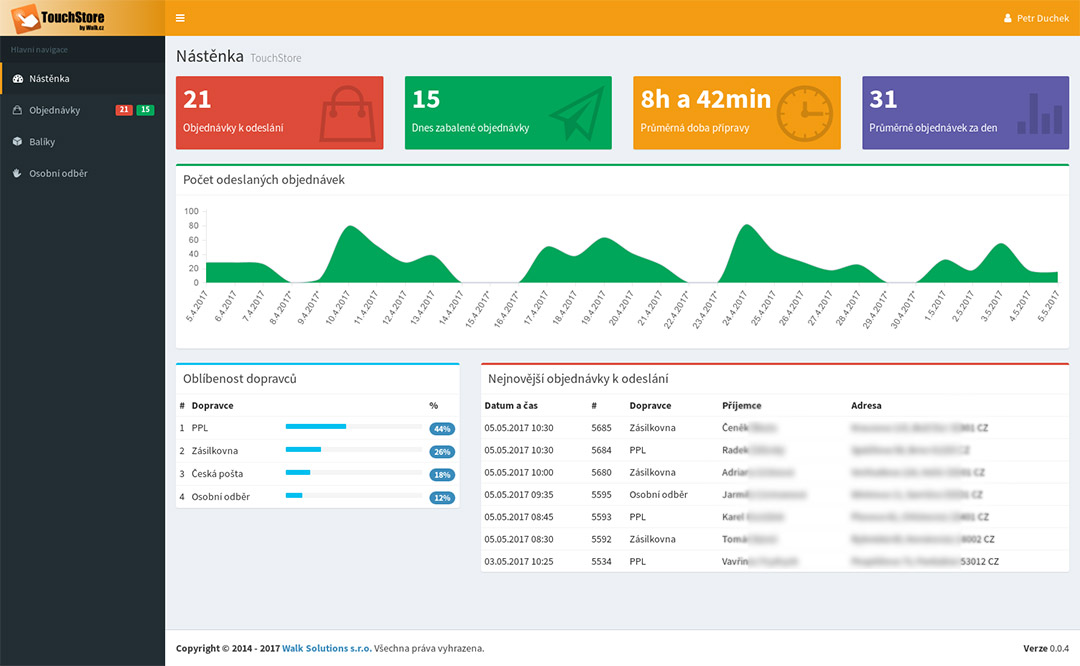Image resolution: width=1080 pixels, height=666 pixels.
Task: Click the Zásilkovna popularity progress bar
Action: [354, 449]
